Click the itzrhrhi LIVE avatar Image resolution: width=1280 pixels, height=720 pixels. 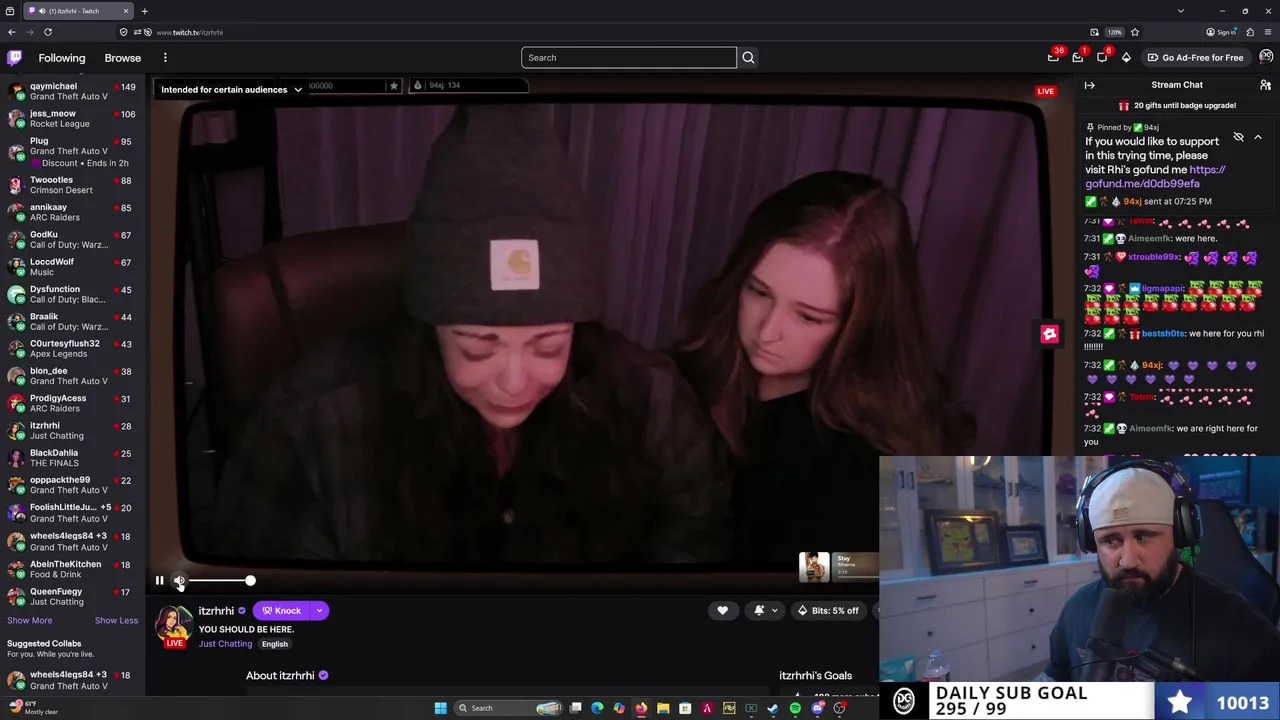click(x=173, y=626)
